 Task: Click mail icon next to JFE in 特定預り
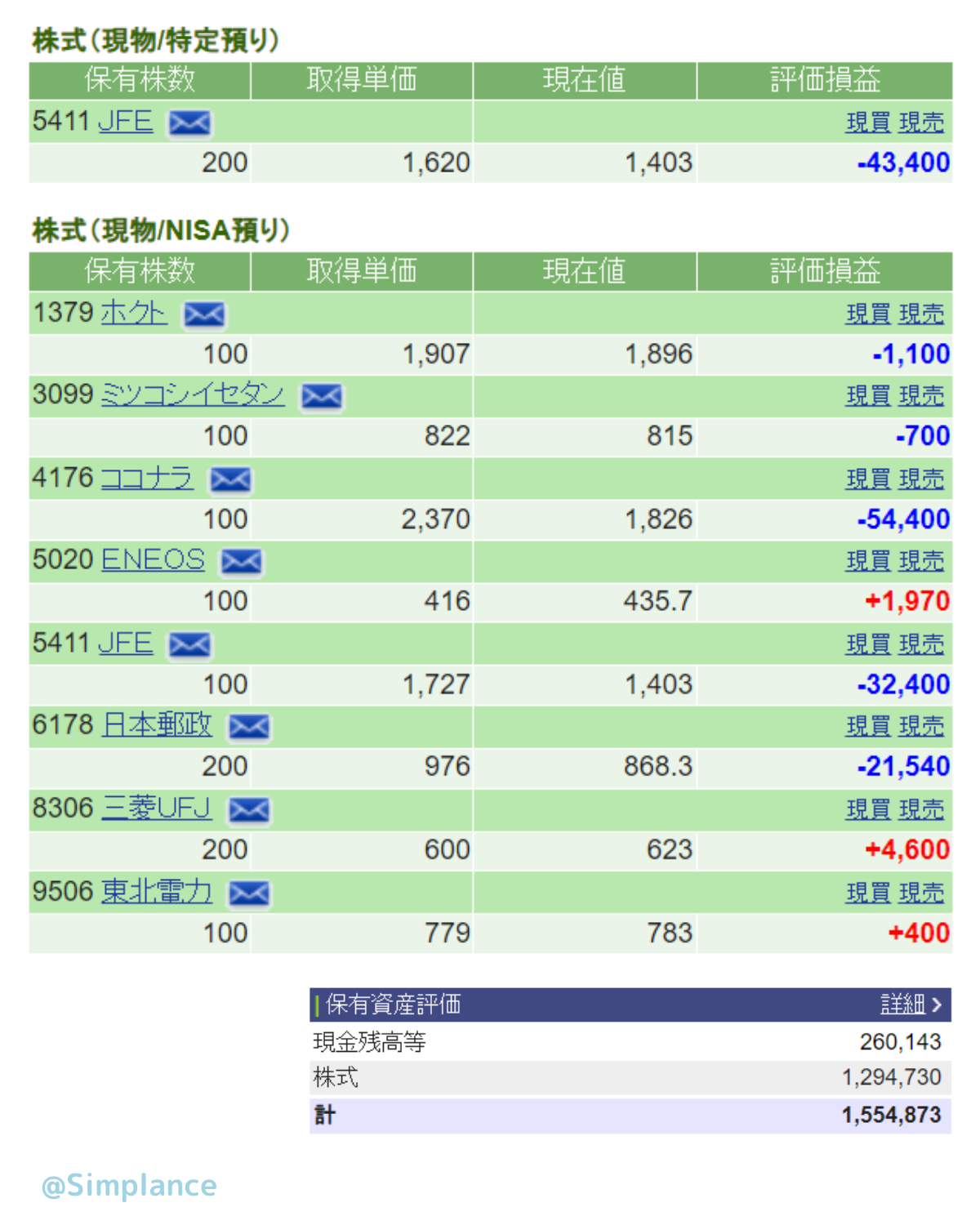pyautogui.click(x=189, y=123)
